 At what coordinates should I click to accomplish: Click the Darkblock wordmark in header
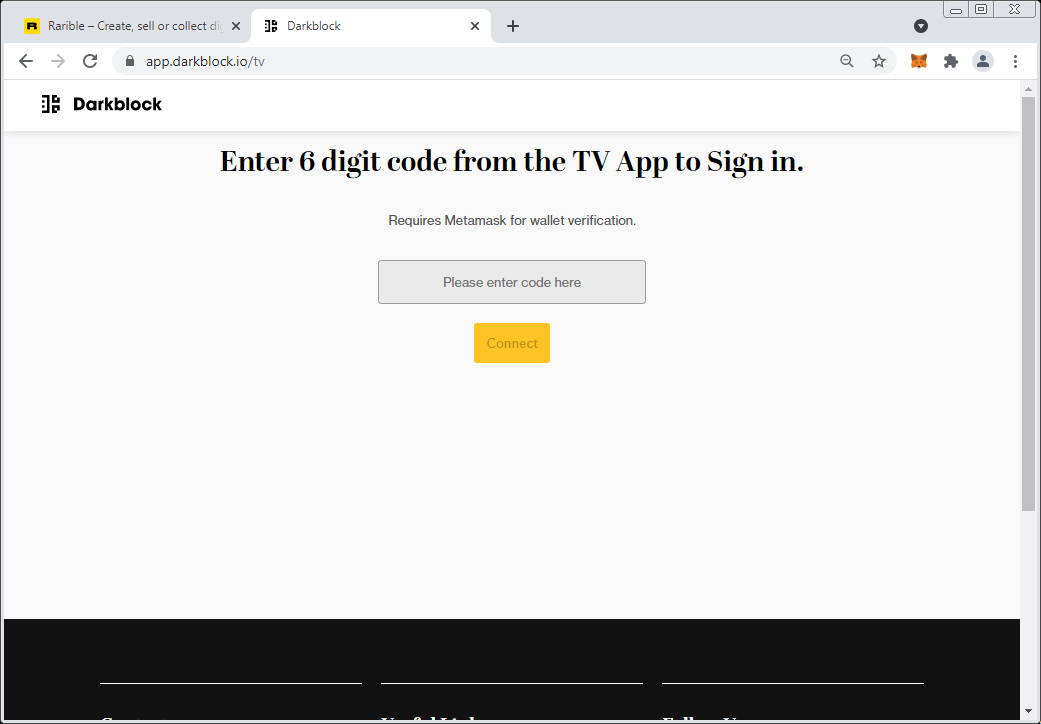point(118,104)
